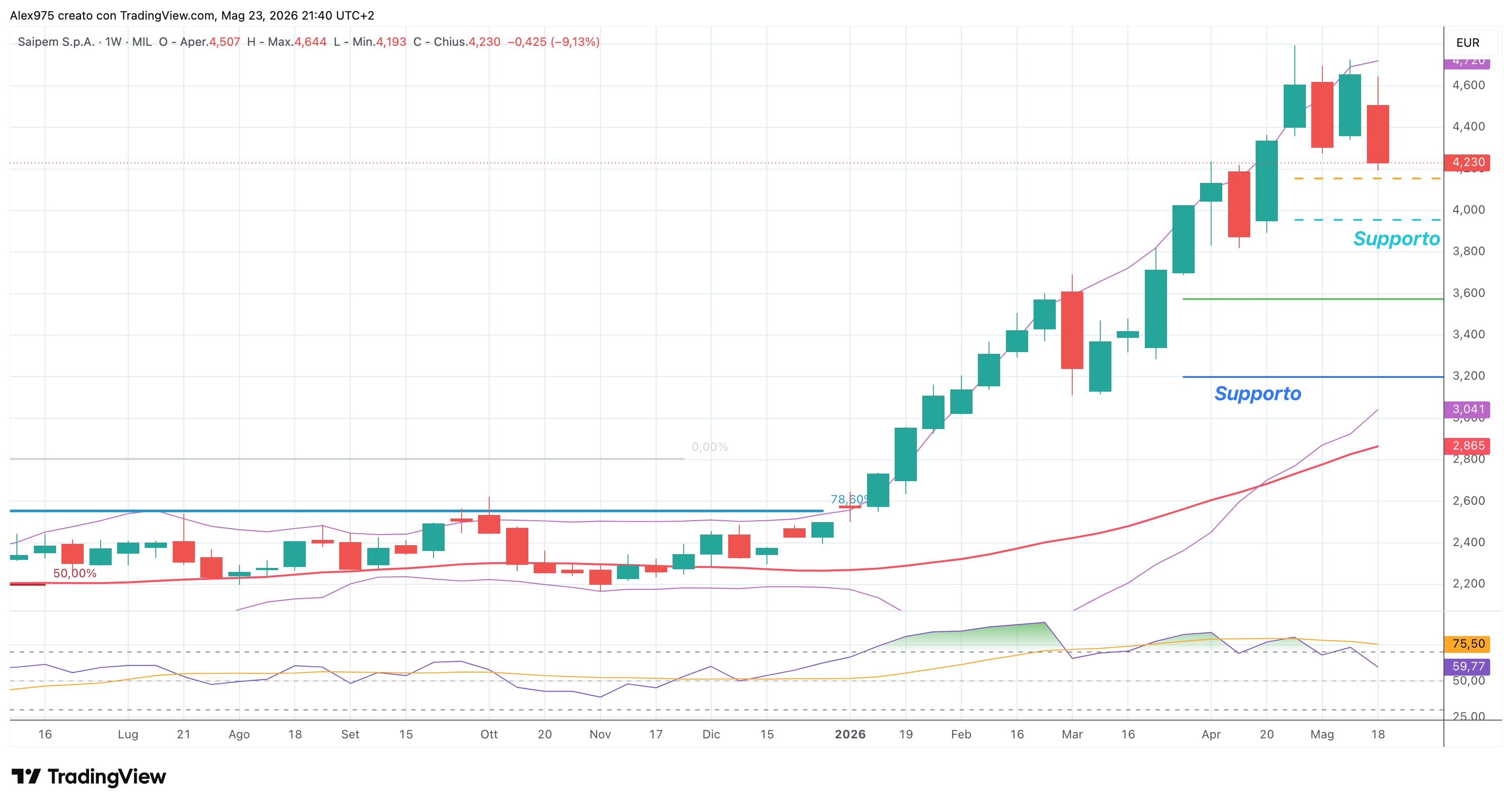Click the bold 2026 time axis label

click(850, 734)
